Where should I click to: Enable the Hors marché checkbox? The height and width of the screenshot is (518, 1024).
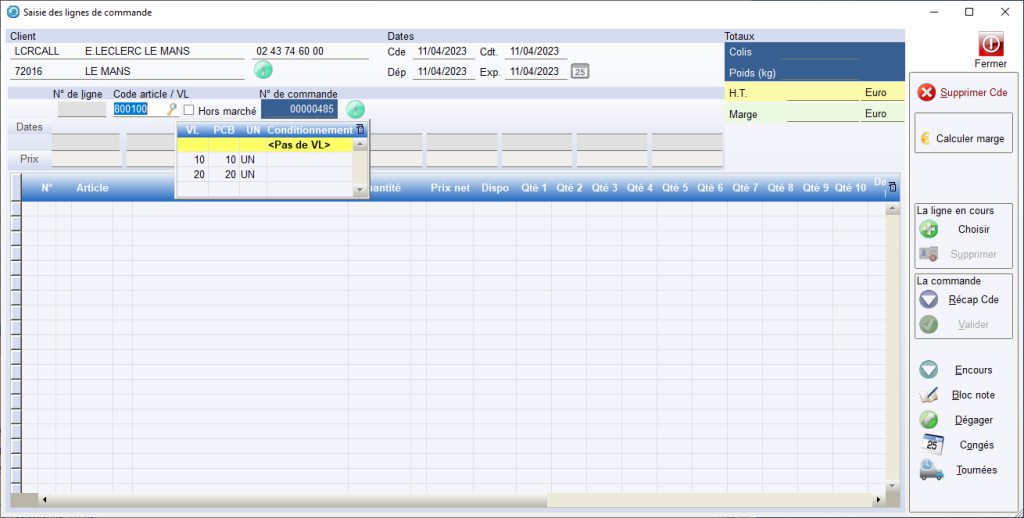pyautogui.click(x=189, y=111)
